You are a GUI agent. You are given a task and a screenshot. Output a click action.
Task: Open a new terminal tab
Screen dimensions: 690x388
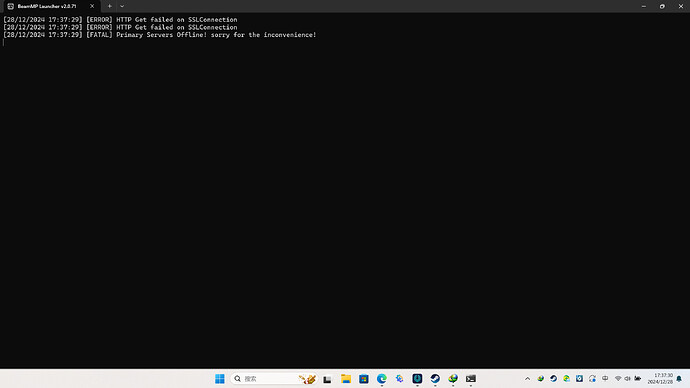(x=110, y=7)
